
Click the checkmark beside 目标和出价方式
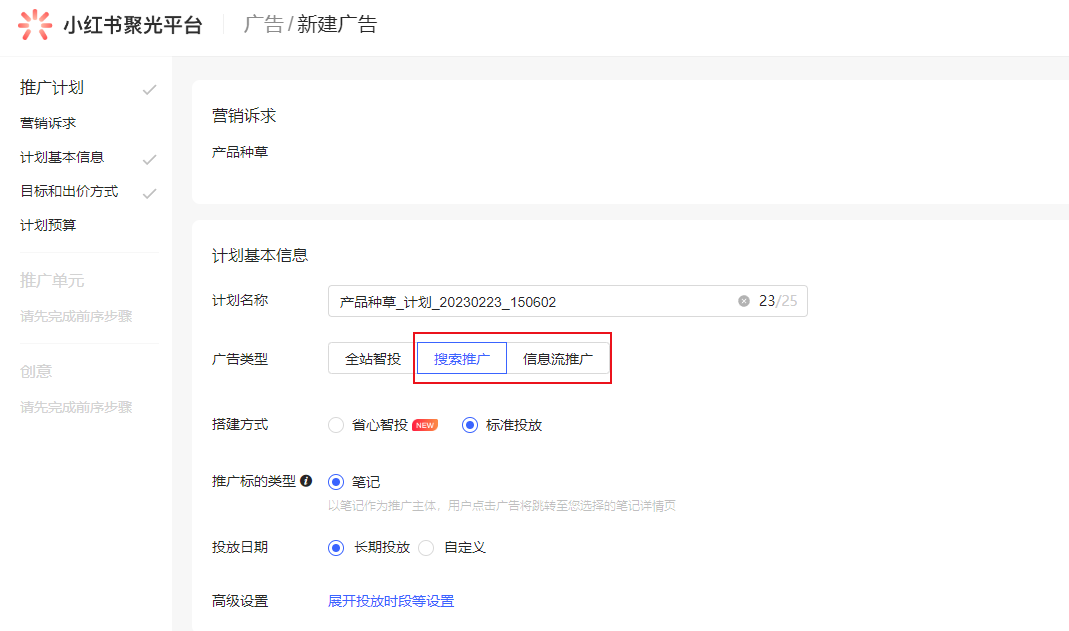[149, 193]
